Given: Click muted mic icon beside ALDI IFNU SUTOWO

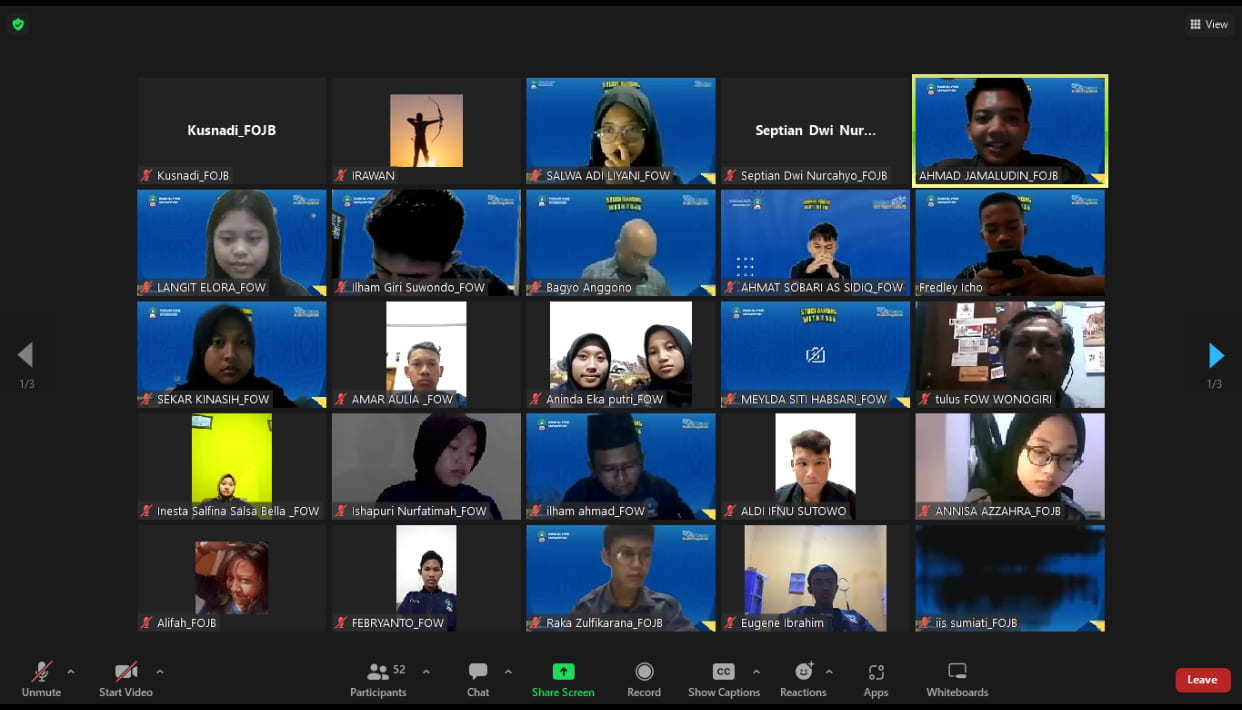Looking at the screenshot, I should (730, 511).
